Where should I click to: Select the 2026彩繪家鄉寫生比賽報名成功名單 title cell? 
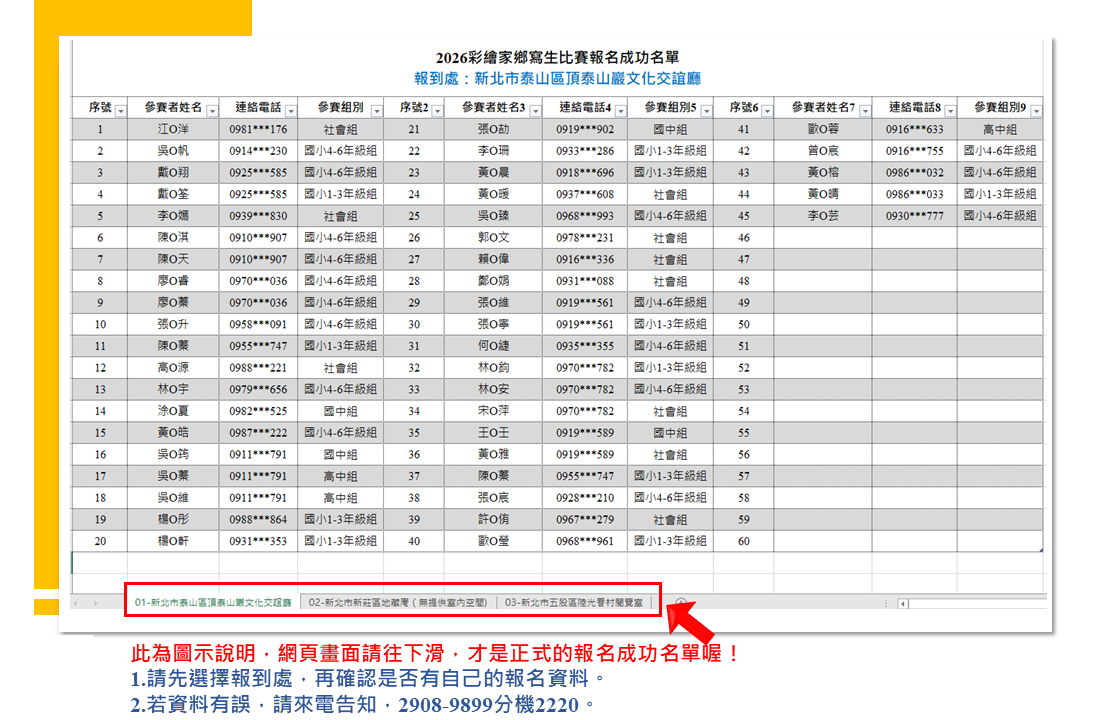click(557, 58)
